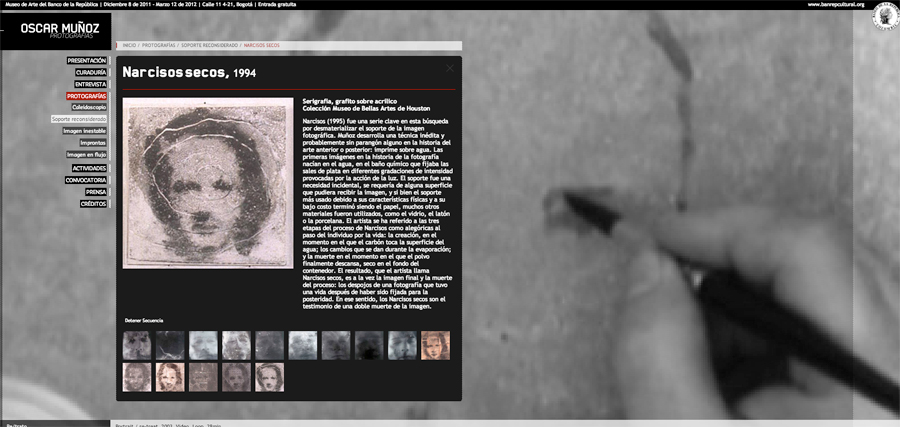900x427 pixels.
Task: Open the Créditos page
Action: (93, 203)
